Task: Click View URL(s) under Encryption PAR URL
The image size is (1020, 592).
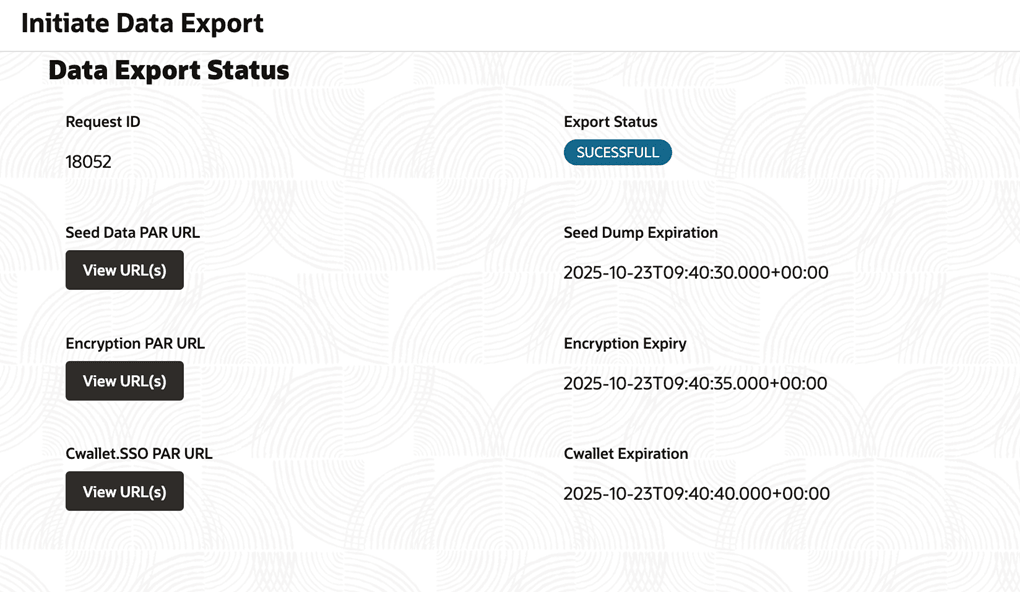Action: (x=124, y=381)
